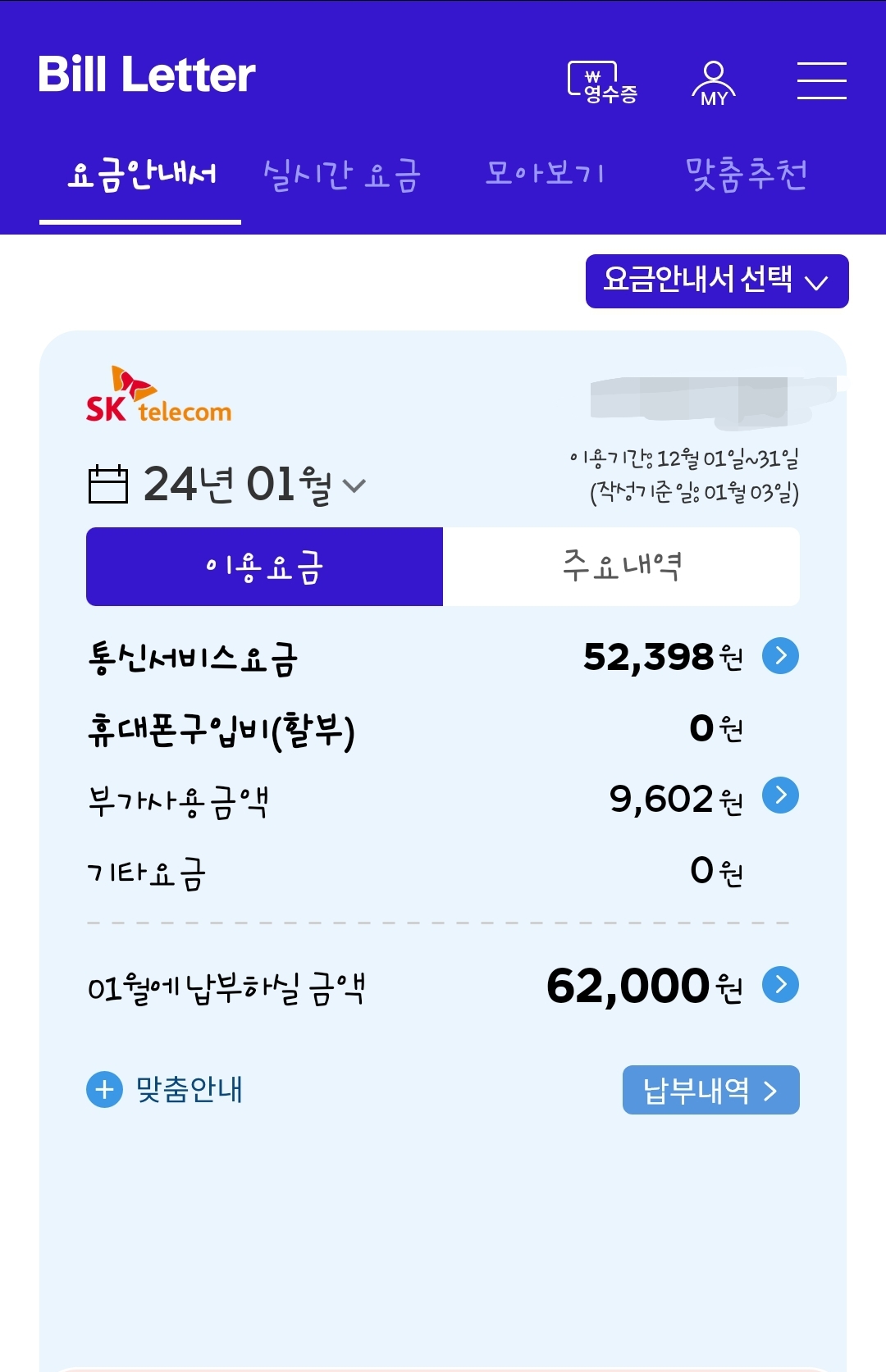Open the MY profile icon
Screen dimensions: 886x1372
coord(714,83)
